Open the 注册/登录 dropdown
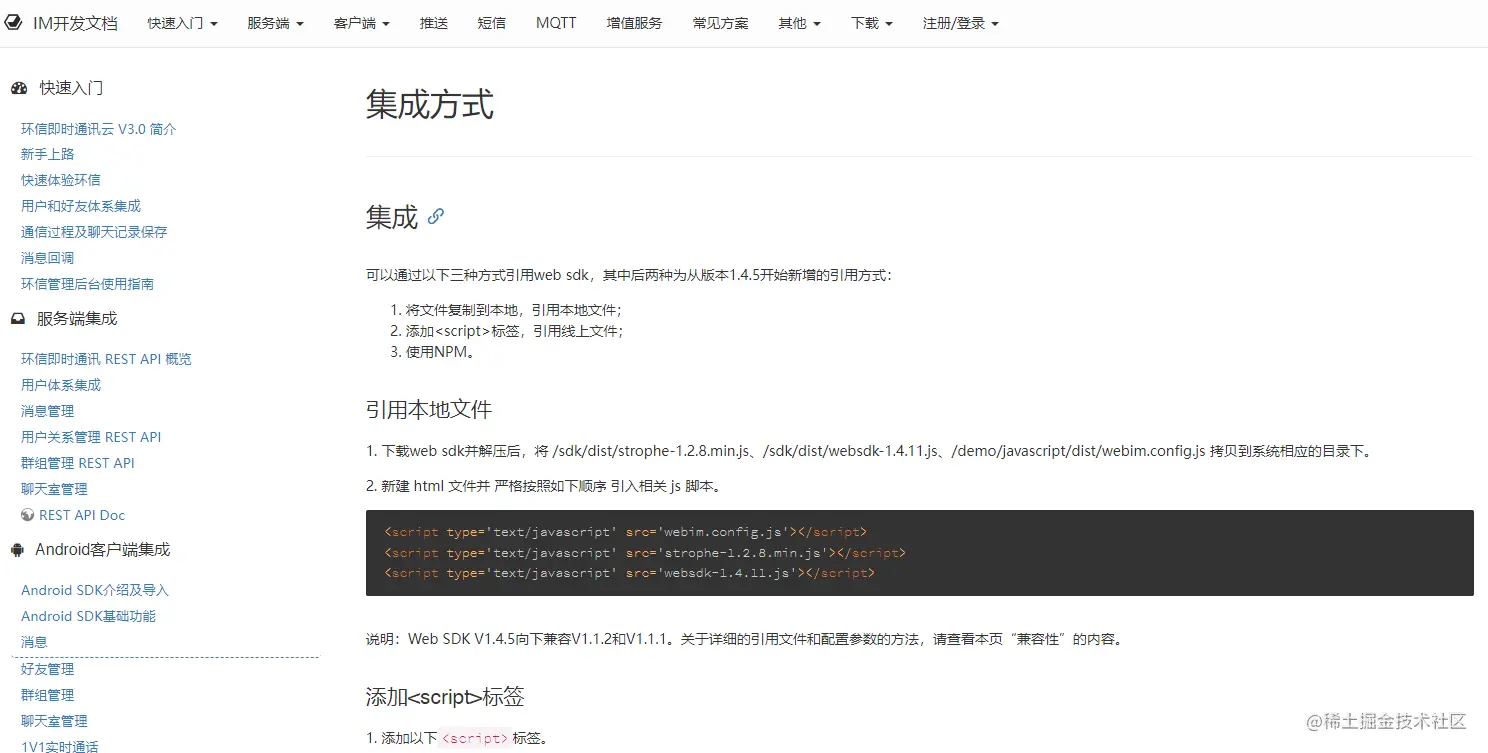 [x=961, y=23]
